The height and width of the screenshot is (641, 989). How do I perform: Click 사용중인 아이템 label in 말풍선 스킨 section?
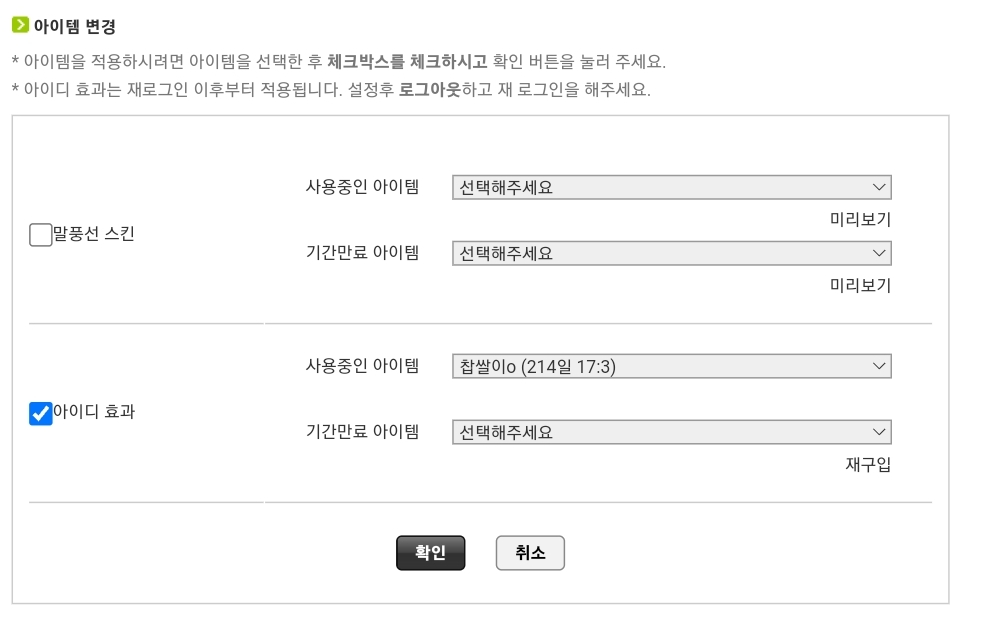(x=362, y=187)
